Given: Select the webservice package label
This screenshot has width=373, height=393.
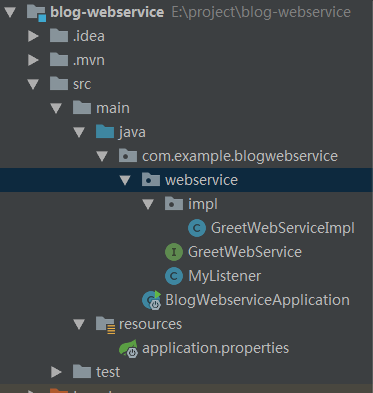Looking at the screenshot, I should click(201, 180).
